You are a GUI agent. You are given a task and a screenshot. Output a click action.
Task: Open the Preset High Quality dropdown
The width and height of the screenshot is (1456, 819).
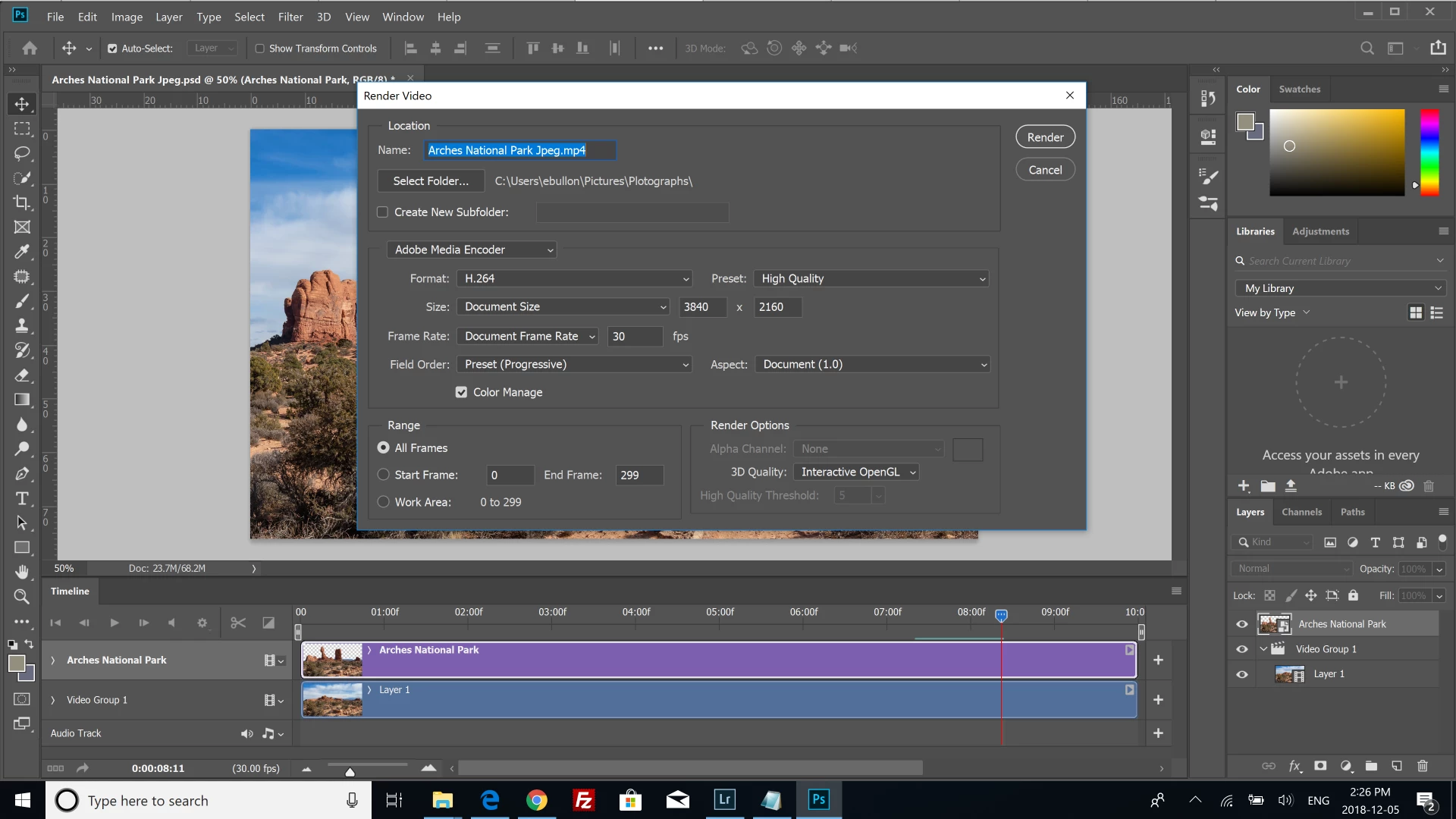pyautogui.click(x=872, y=278)
